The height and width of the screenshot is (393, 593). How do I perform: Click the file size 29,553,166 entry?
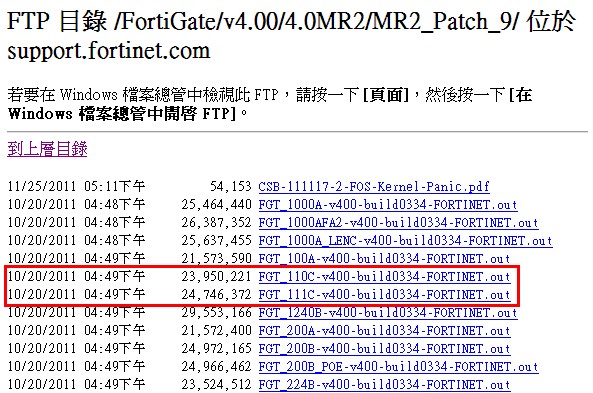[x=216, y=313]
